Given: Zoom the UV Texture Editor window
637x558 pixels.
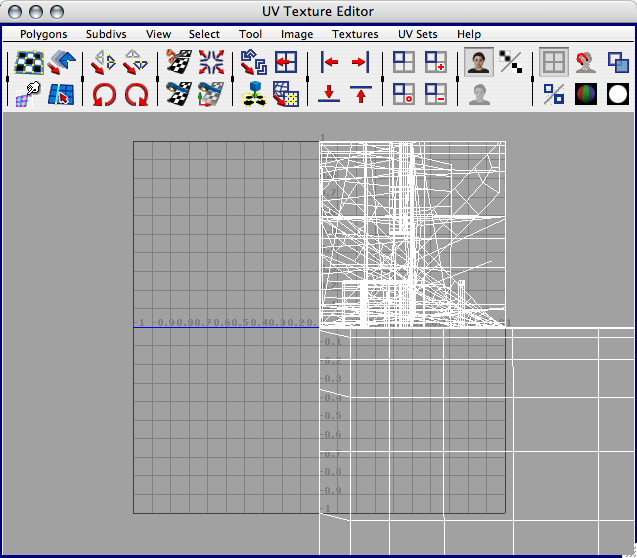Looking at the screenshot, I should coord(57,12).
